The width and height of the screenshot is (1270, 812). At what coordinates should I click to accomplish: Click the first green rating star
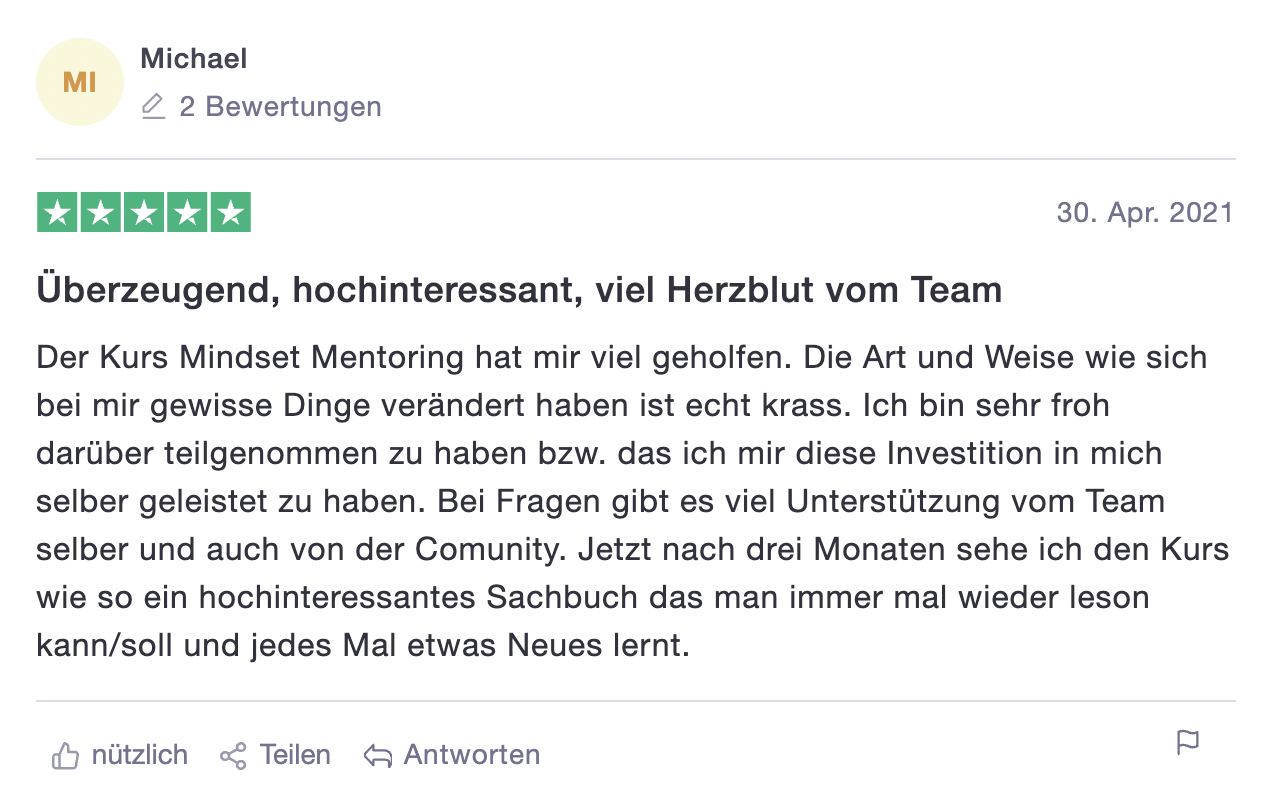click(58, 212)
